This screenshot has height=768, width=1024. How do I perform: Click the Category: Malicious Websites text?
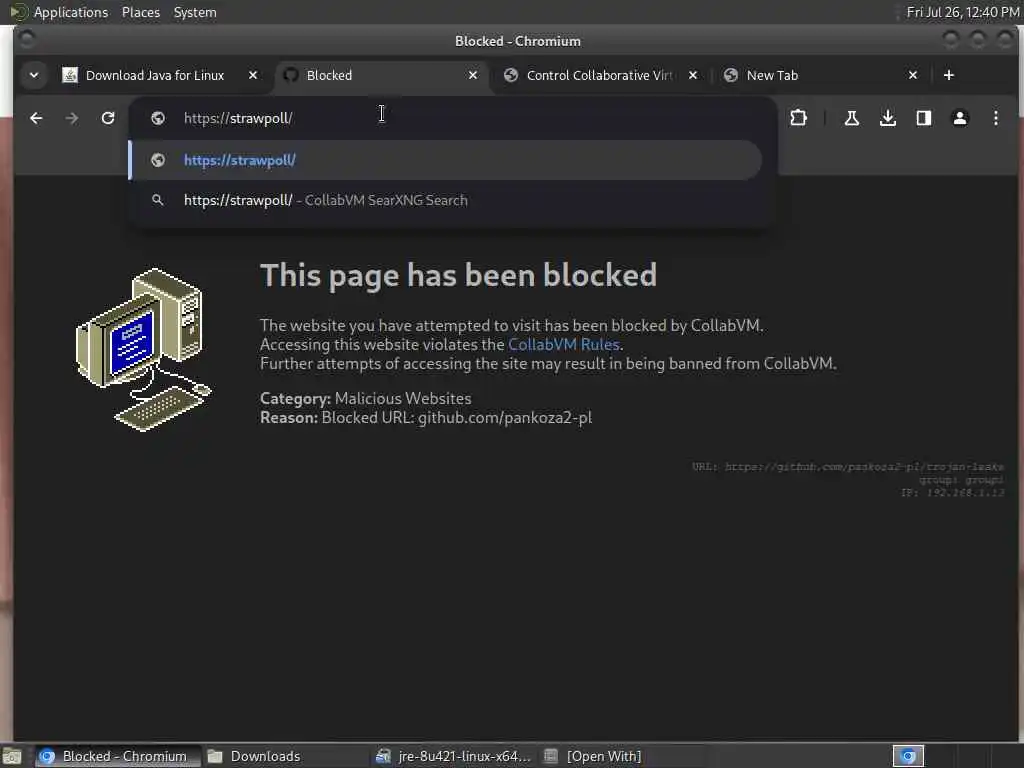coord(366,398)
